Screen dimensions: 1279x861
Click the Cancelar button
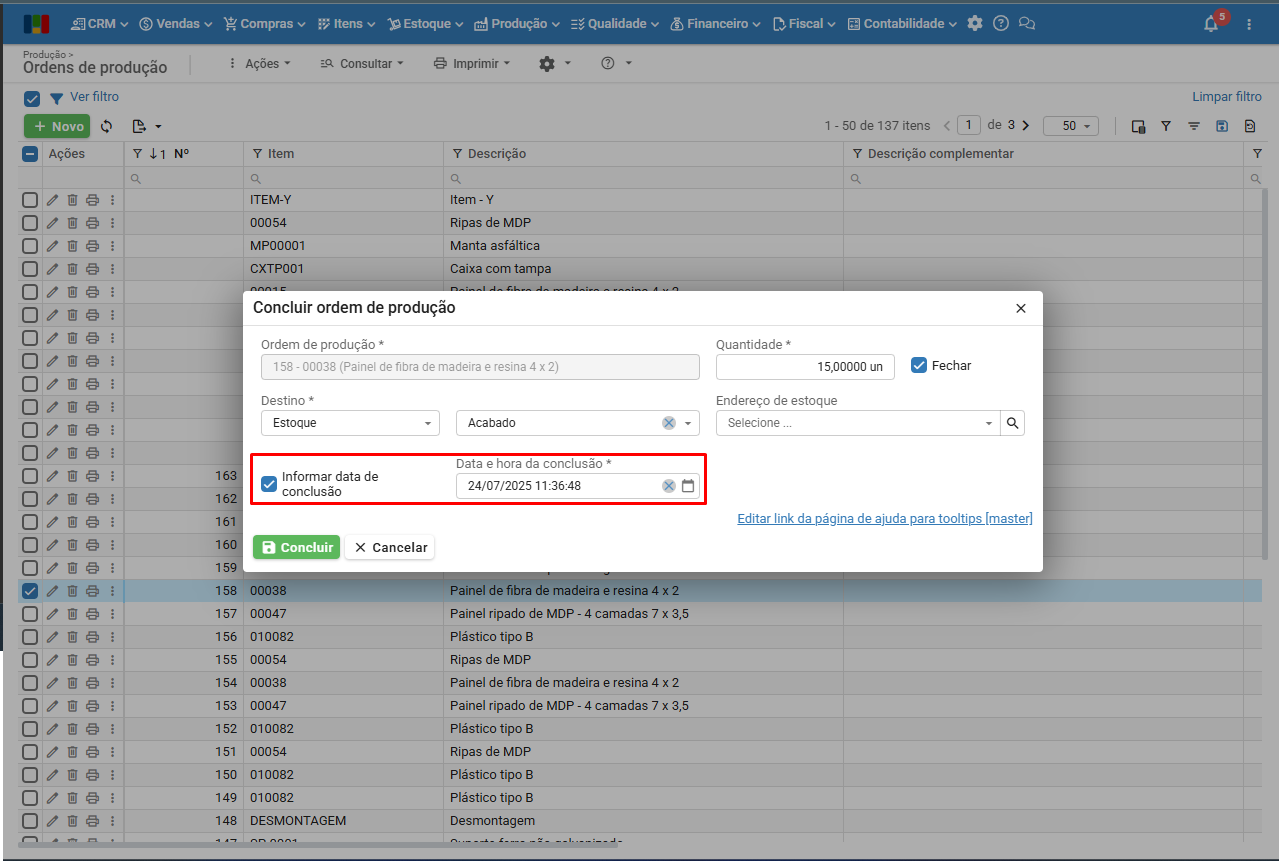[390, 547]
